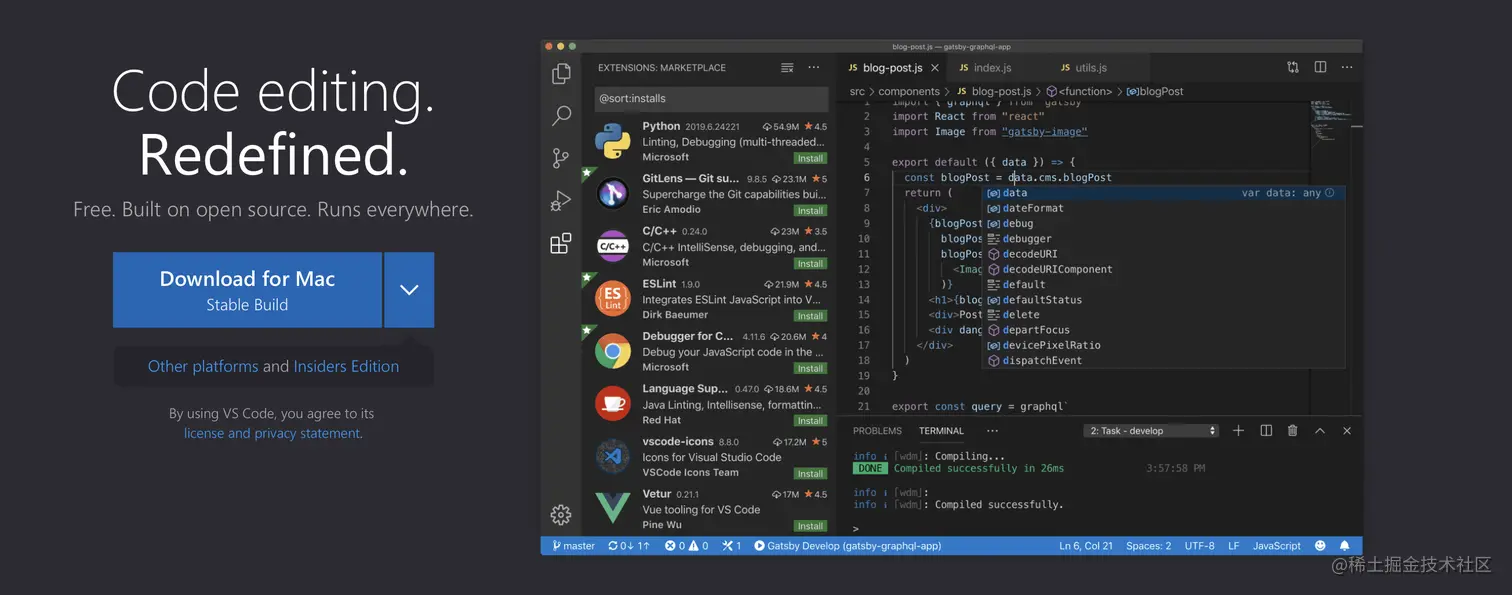The height and width of the screenshot is (595, 1512).
Task: Open the Other platforms link
Action: point(203,366)
